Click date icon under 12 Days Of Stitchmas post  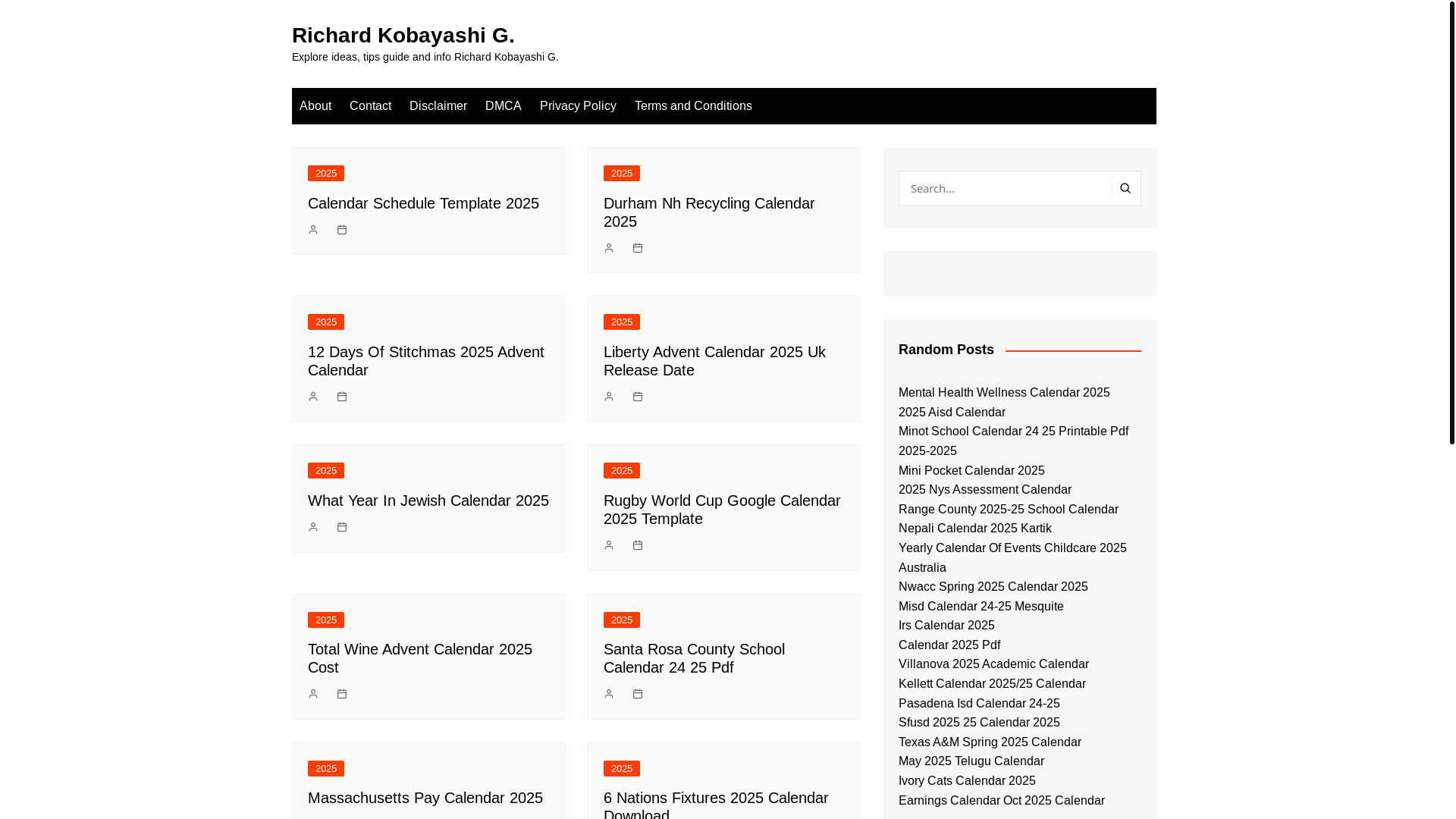(x=342, y=397)
